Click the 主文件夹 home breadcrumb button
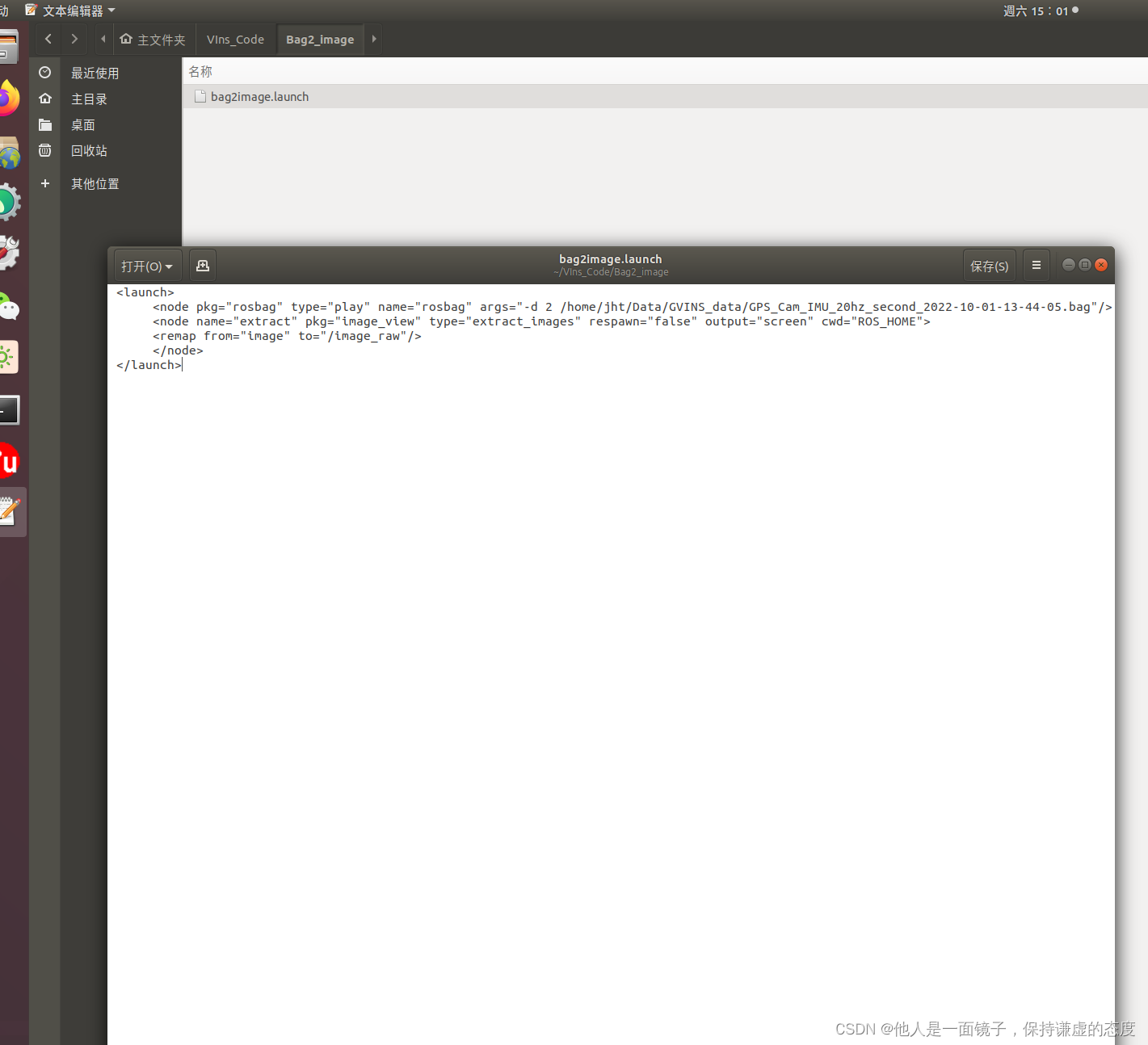Image resolution: width=1148 pixels, height=1045 pixels. pyautogui.click(x=153, y=39)
